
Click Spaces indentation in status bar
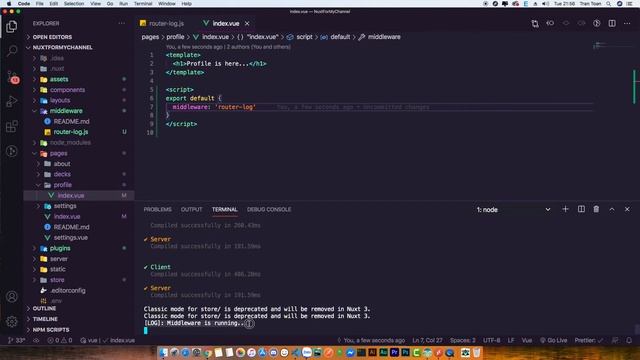[x=462, y=340]
